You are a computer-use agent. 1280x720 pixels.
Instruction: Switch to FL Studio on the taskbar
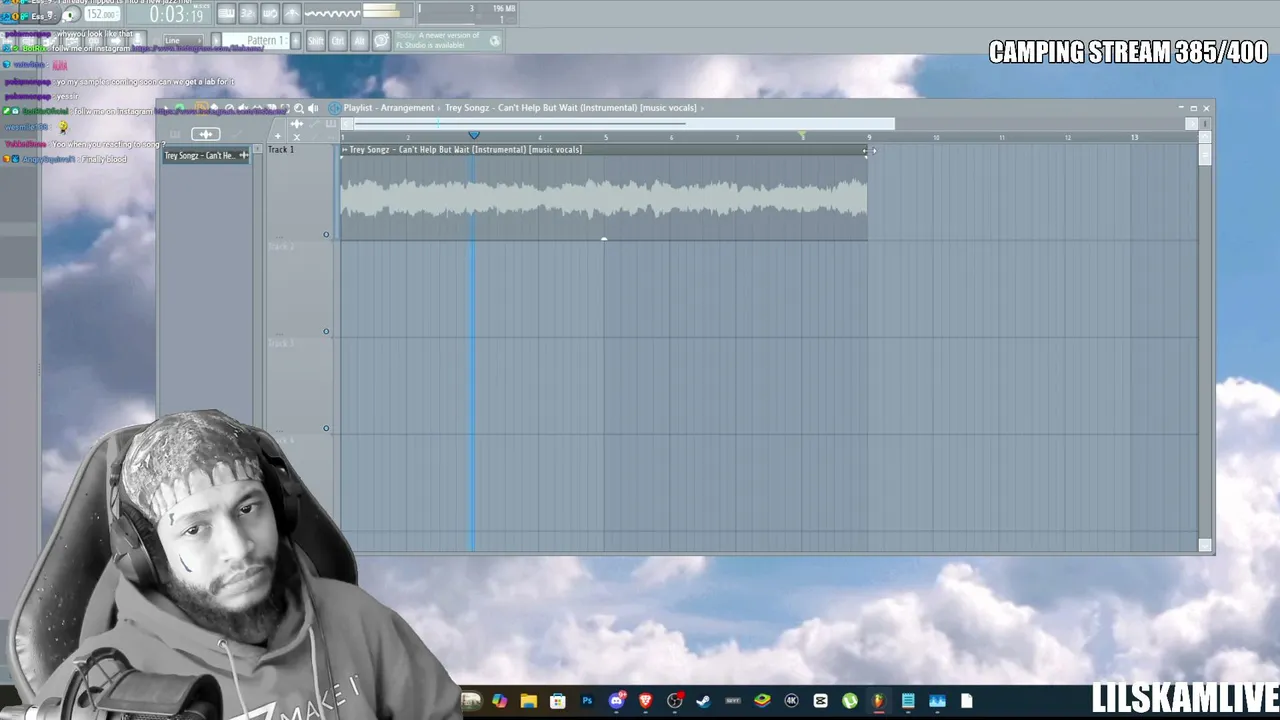point(879,701)
